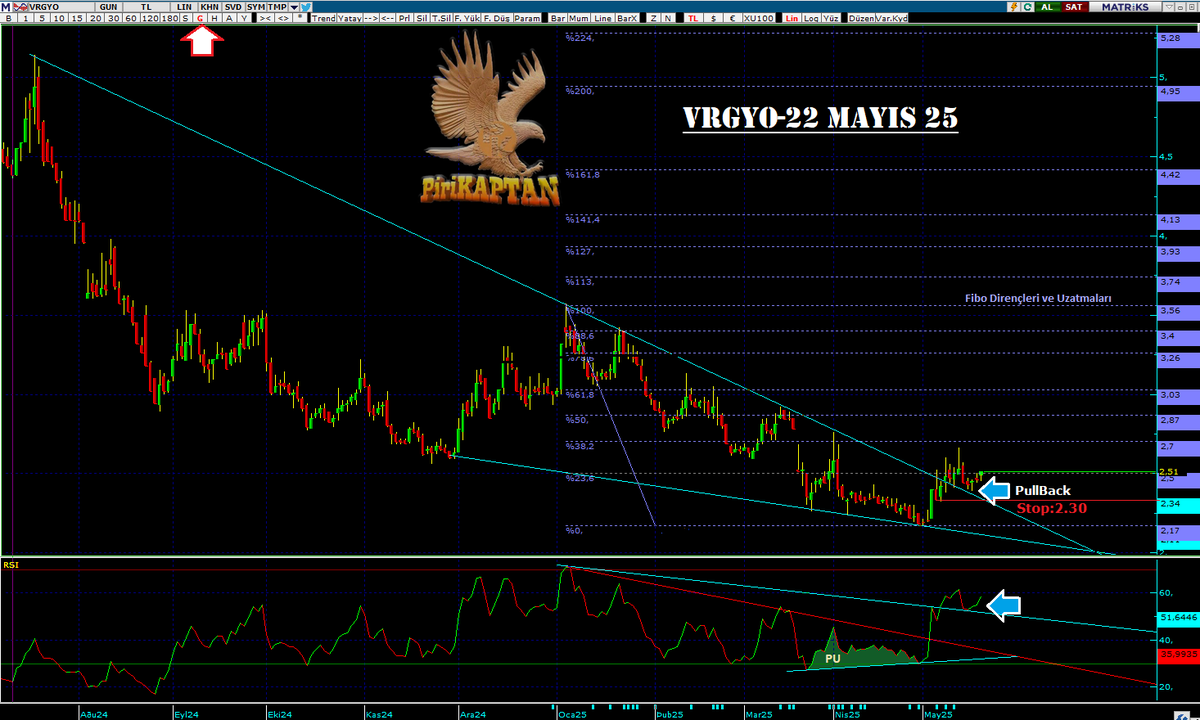Set price currency to dollar $

tap(713, 19)
